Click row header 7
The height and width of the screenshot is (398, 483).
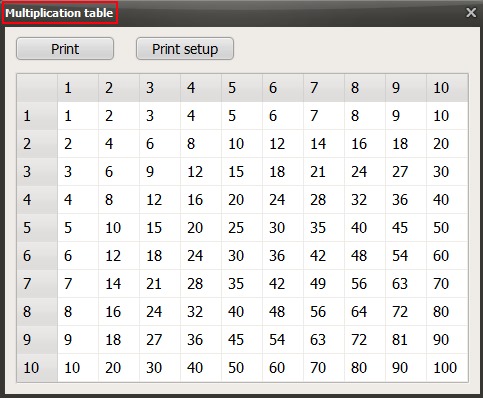pos(37,284)
